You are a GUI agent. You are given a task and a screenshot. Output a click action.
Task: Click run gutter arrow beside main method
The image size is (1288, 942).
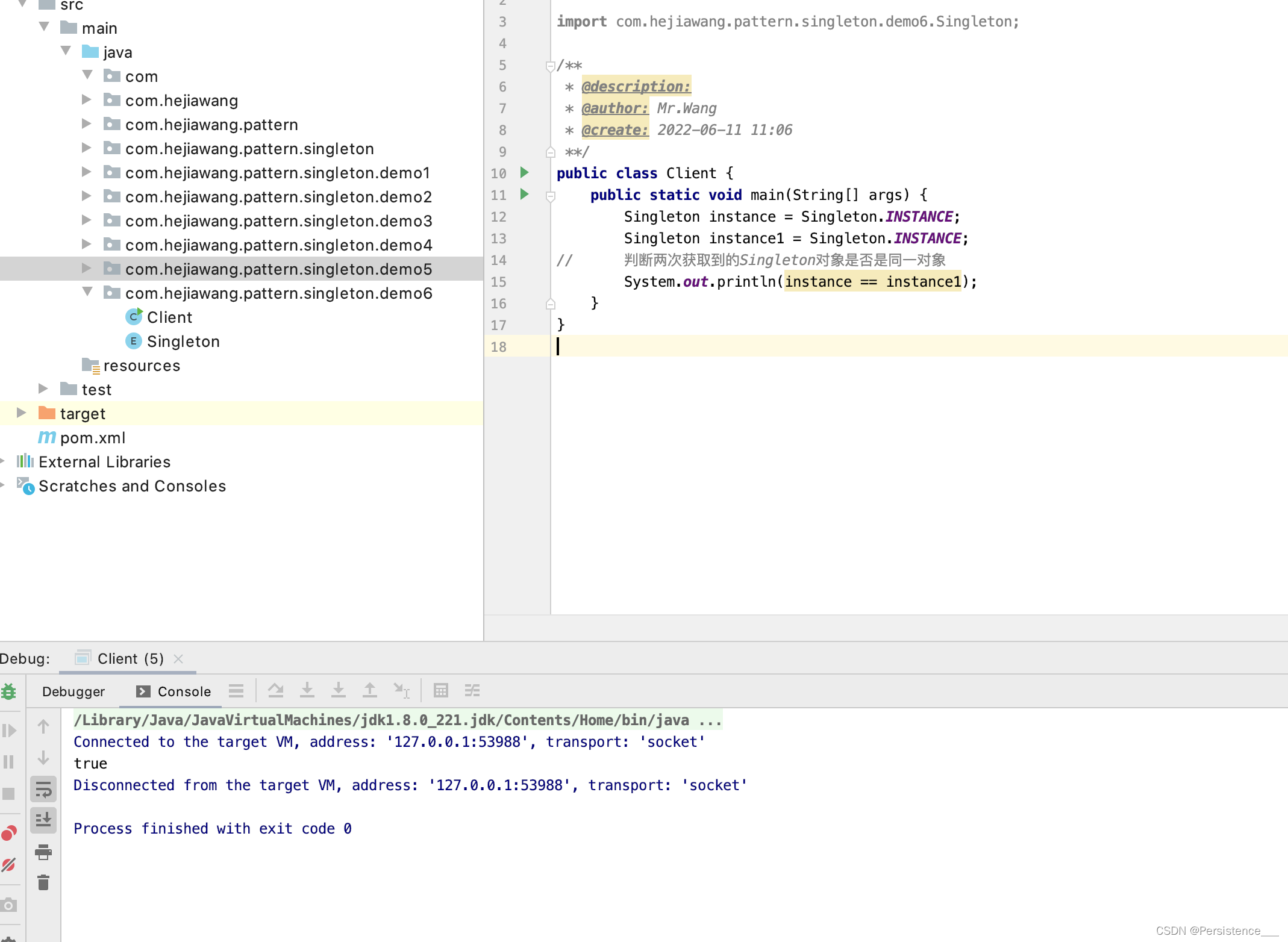pyautogui.click(x=525, y=195)
